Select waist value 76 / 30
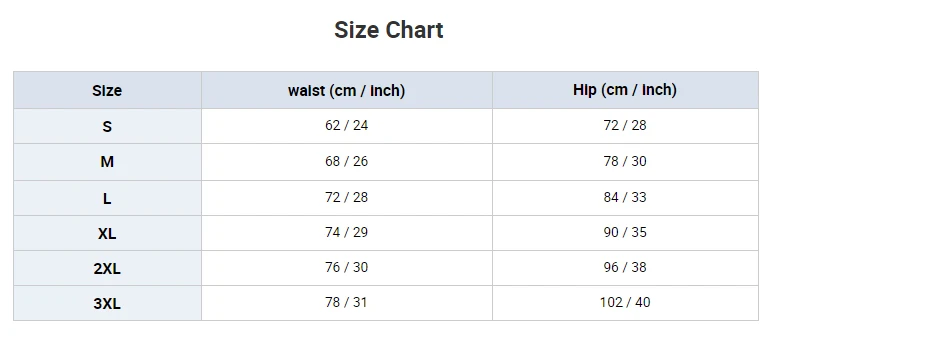 pyautogui.click(x=347, y=268)
